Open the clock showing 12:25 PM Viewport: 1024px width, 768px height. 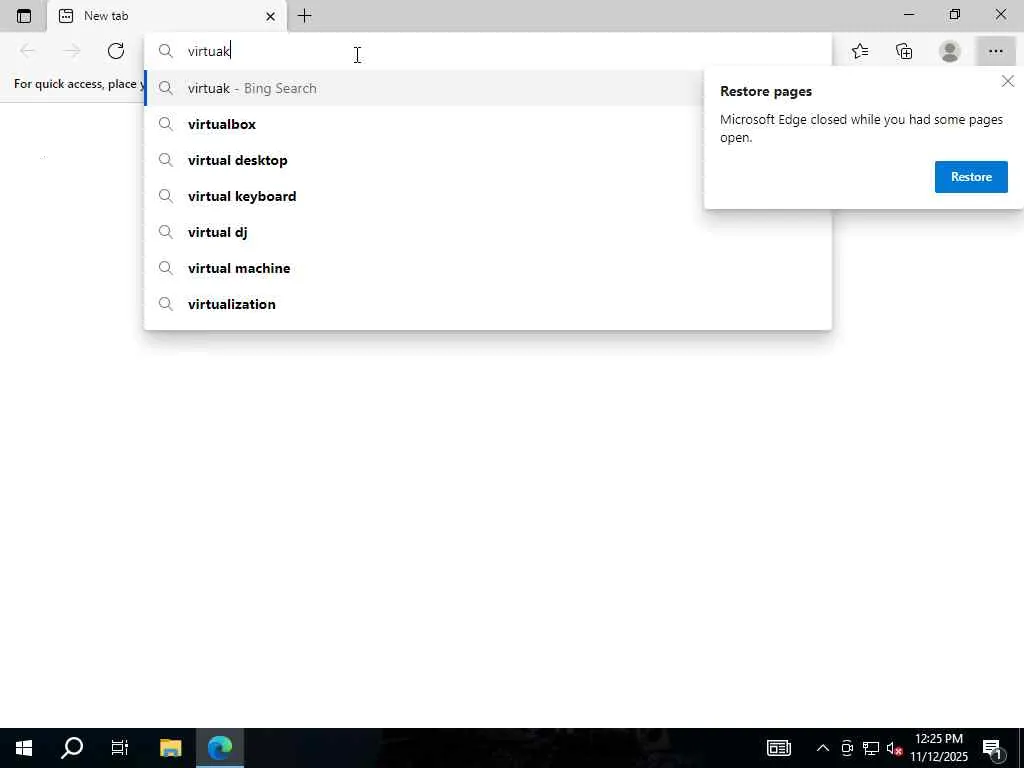click(x=938, y=748)
